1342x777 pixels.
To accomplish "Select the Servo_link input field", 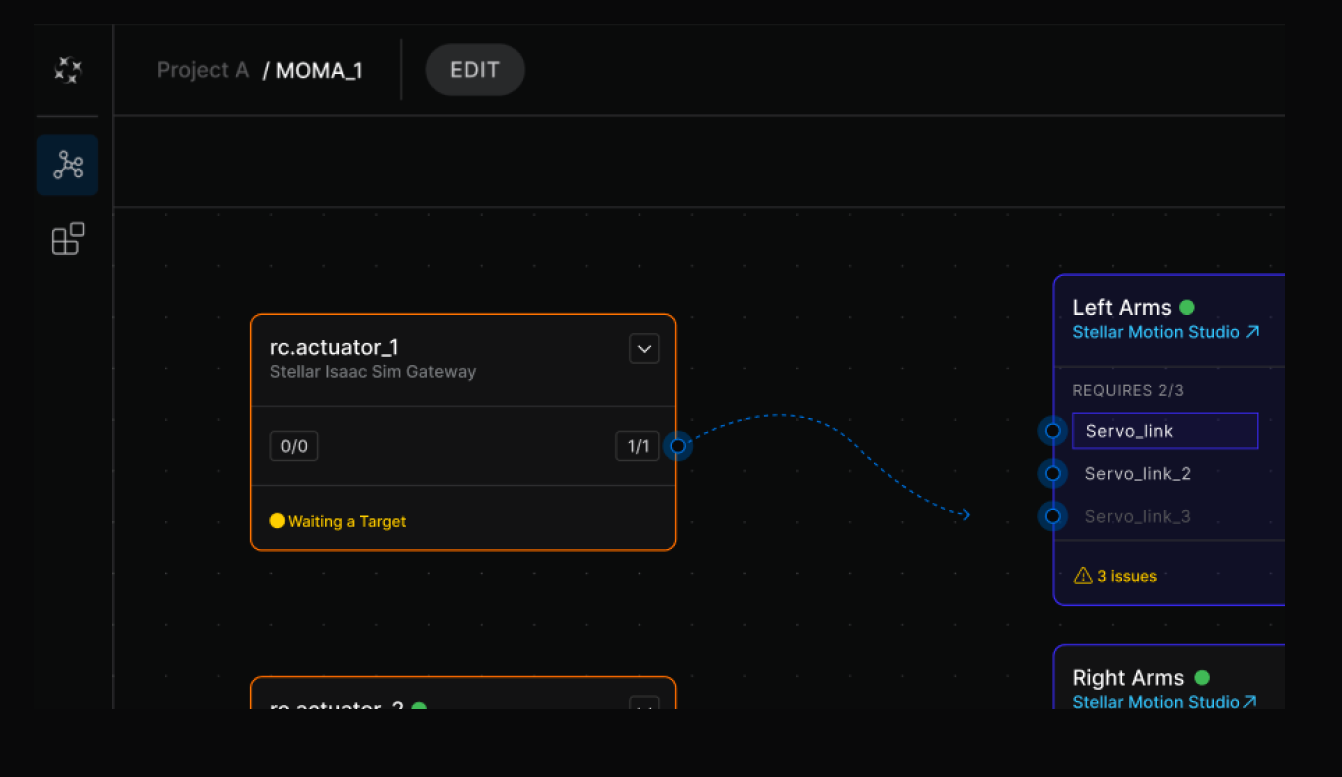I will (1165, 431).
